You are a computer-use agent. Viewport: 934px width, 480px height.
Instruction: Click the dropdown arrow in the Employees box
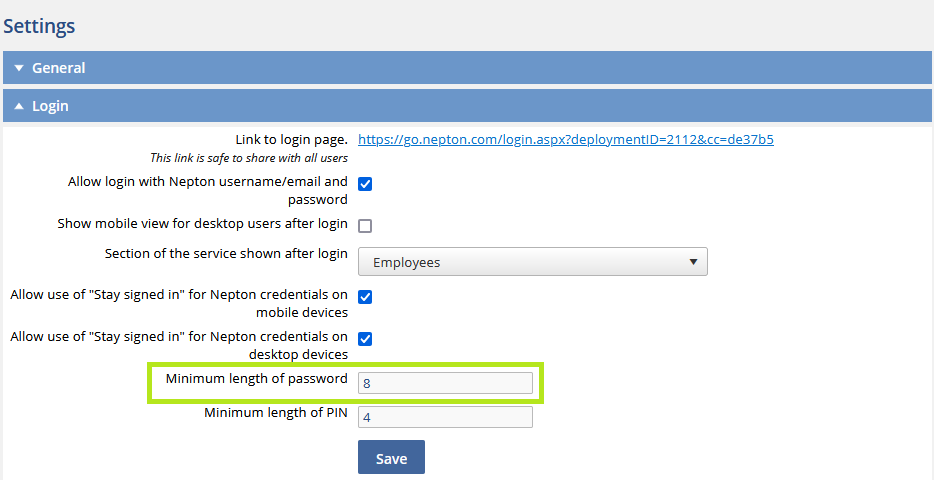tap(693, 262)
